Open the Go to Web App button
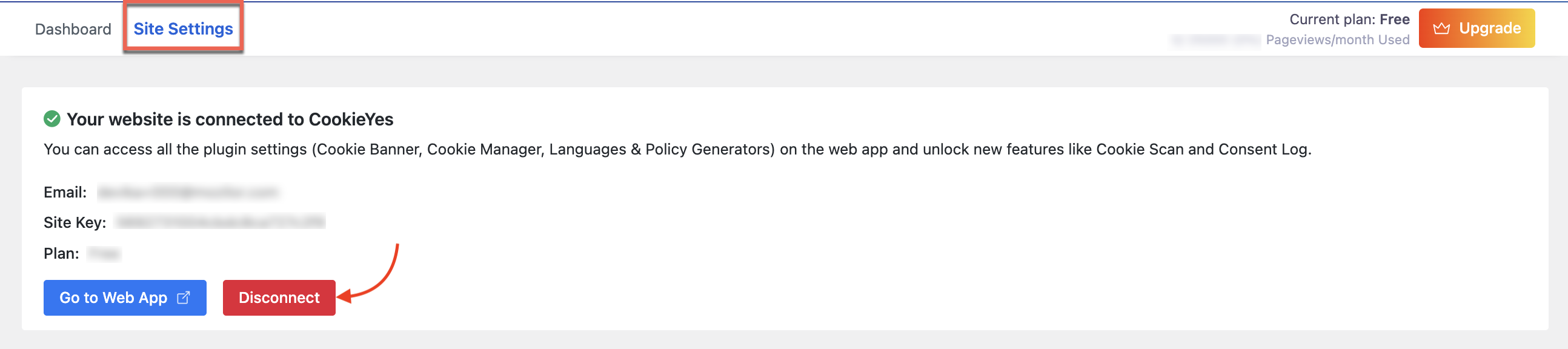Screen dimensions: 1568x349 tap(125, 297)
